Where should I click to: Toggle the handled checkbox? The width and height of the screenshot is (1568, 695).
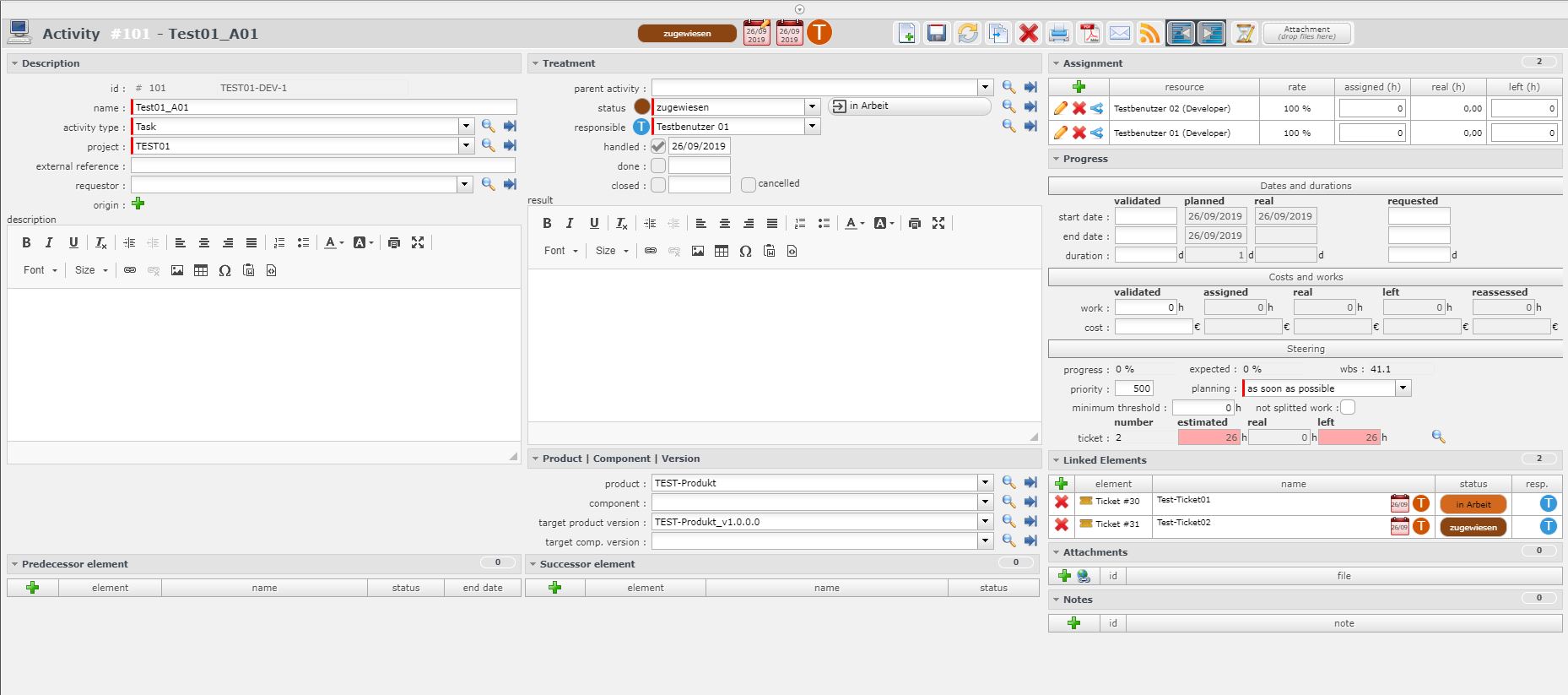[658, 146]
